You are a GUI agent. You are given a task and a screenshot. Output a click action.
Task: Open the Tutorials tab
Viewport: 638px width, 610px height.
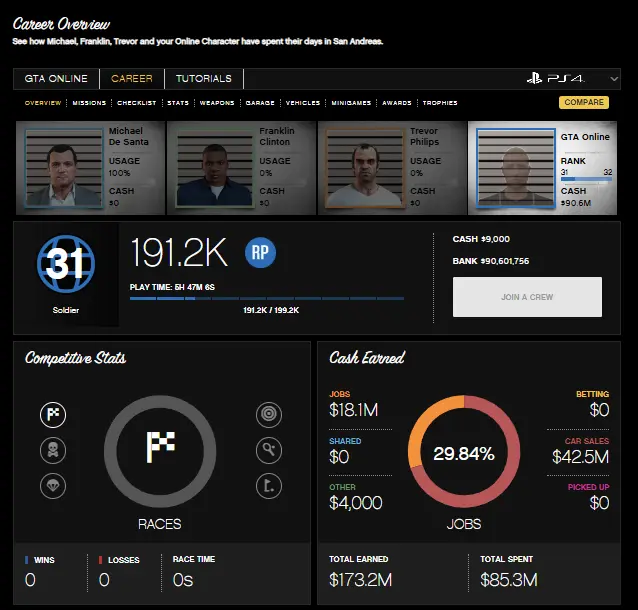click(x=203, y=79)
